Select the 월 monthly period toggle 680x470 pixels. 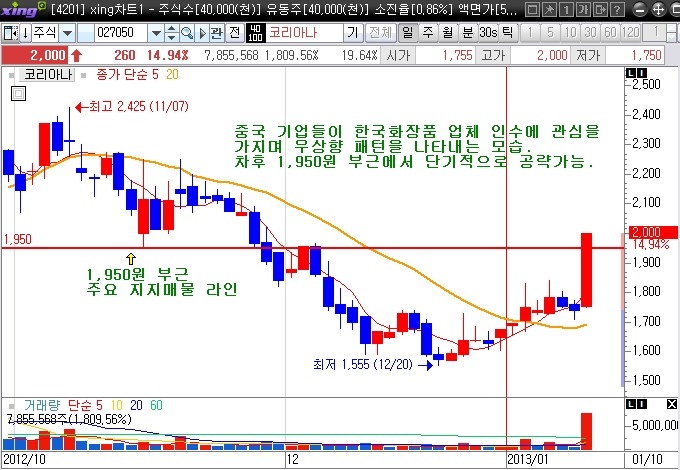448,33
